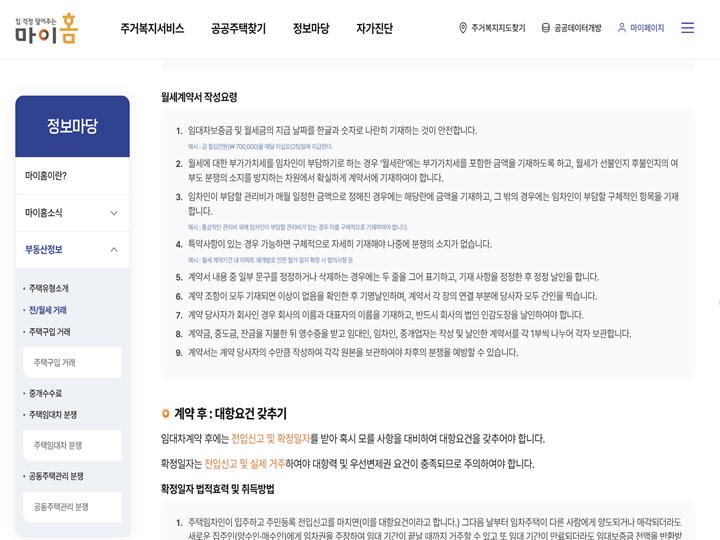
Task: Expand 마이홈소식 chevron
Action: click(x=114, y=213)
